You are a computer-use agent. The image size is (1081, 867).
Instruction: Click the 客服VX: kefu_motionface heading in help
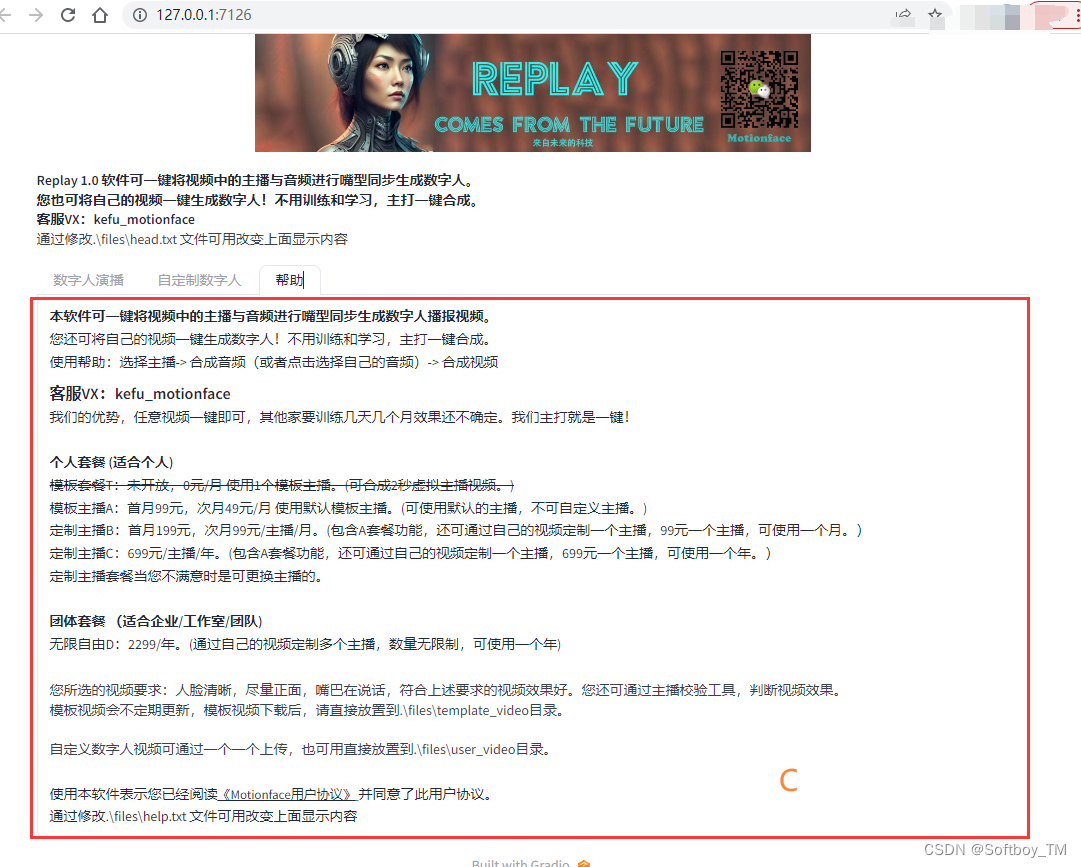click(140, 394)
